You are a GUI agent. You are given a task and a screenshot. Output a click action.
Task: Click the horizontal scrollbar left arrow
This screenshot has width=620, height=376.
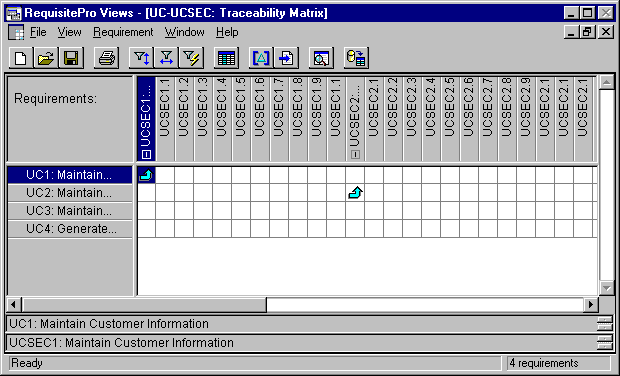pos(14,304)
